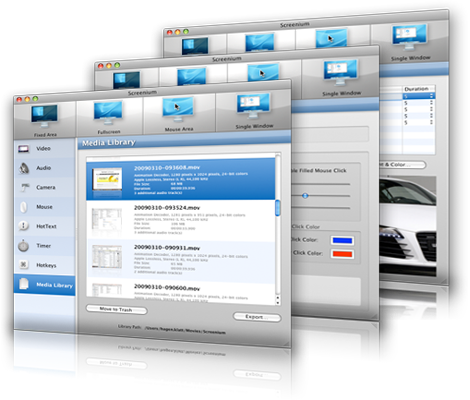Click Mouse Area icon in middle window

(x=263, y=72)
